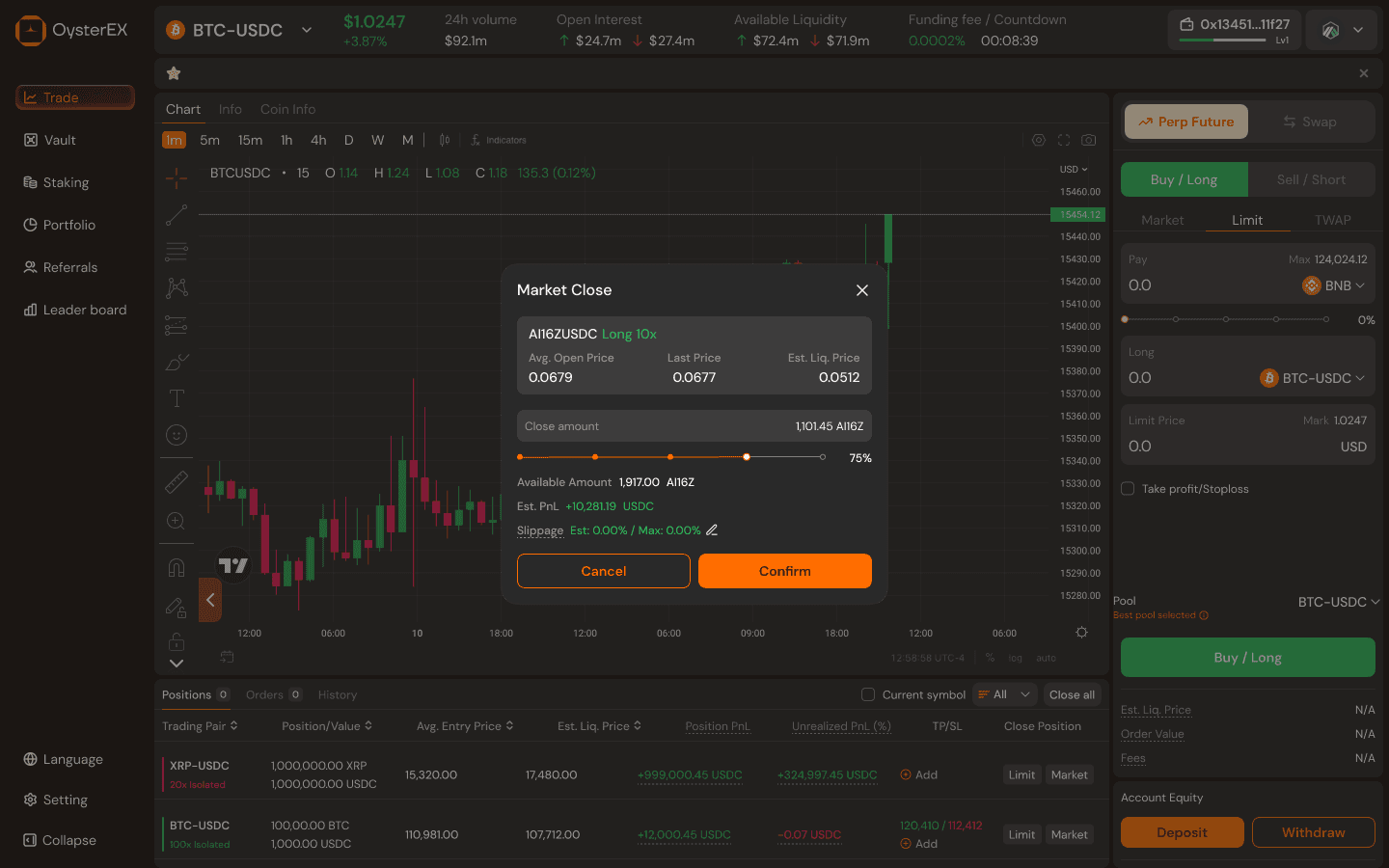
Task: Open the Orders tab
Action: pos(274,694)
